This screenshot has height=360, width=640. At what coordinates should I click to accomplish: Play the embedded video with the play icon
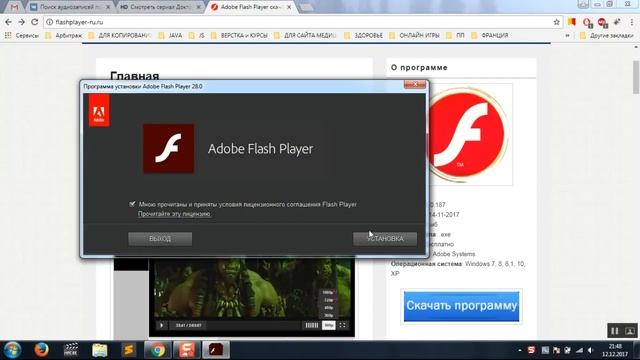(x=162, y=325)
